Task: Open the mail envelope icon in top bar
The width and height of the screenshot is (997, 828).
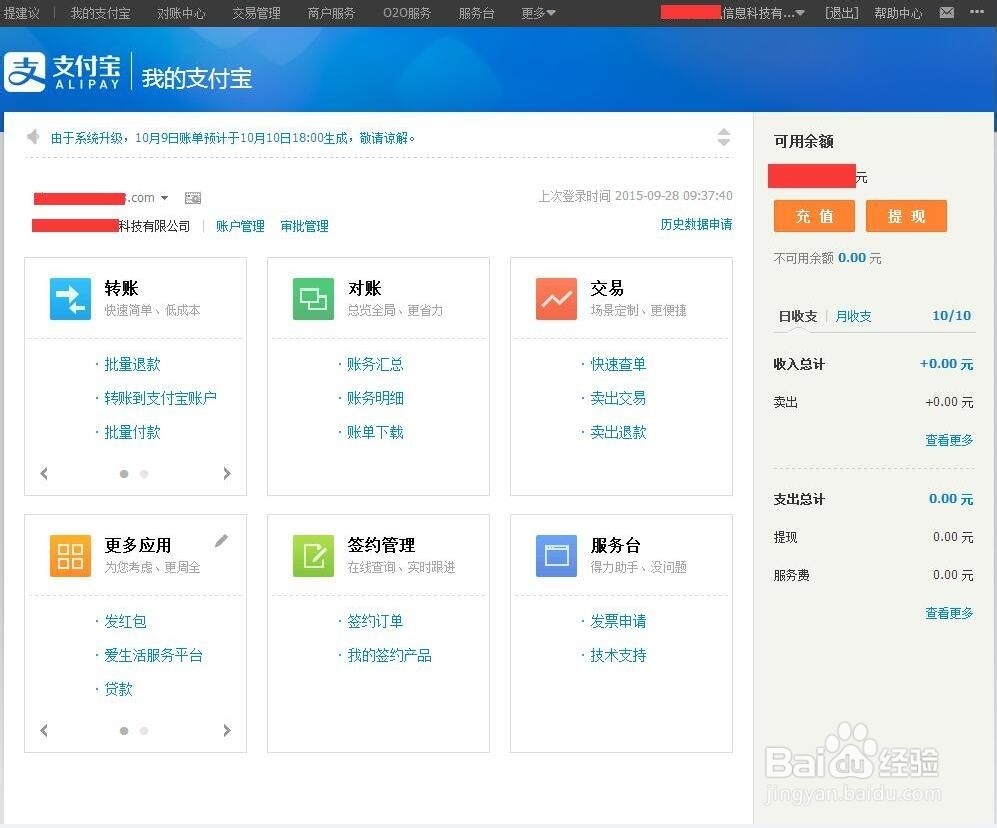Action: [x=947, y=13]
